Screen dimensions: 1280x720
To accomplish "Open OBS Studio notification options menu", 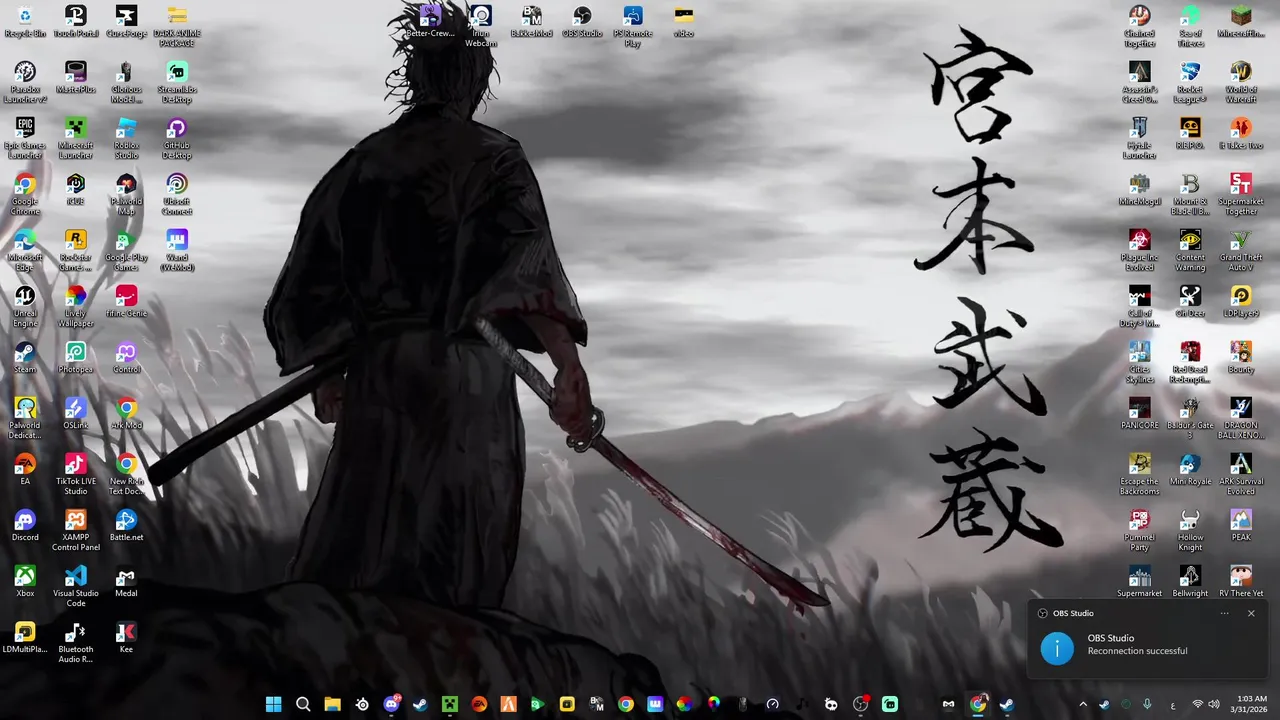I will (1224, 613).
